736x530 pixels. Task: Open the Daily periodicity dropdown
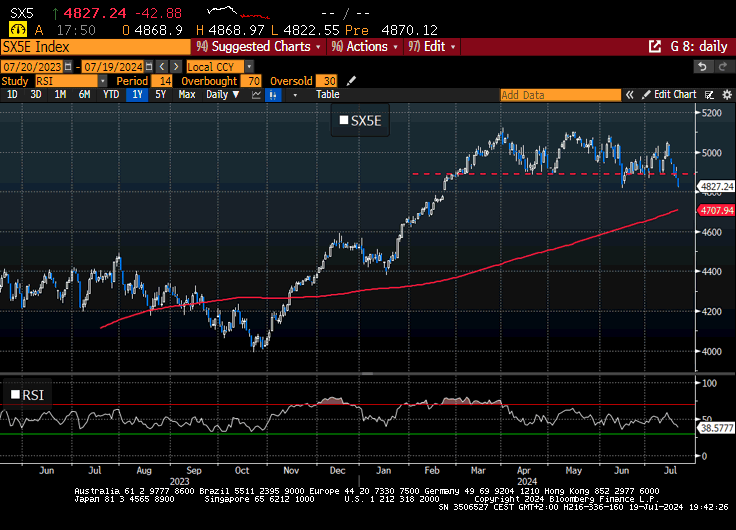pos(222,95)
